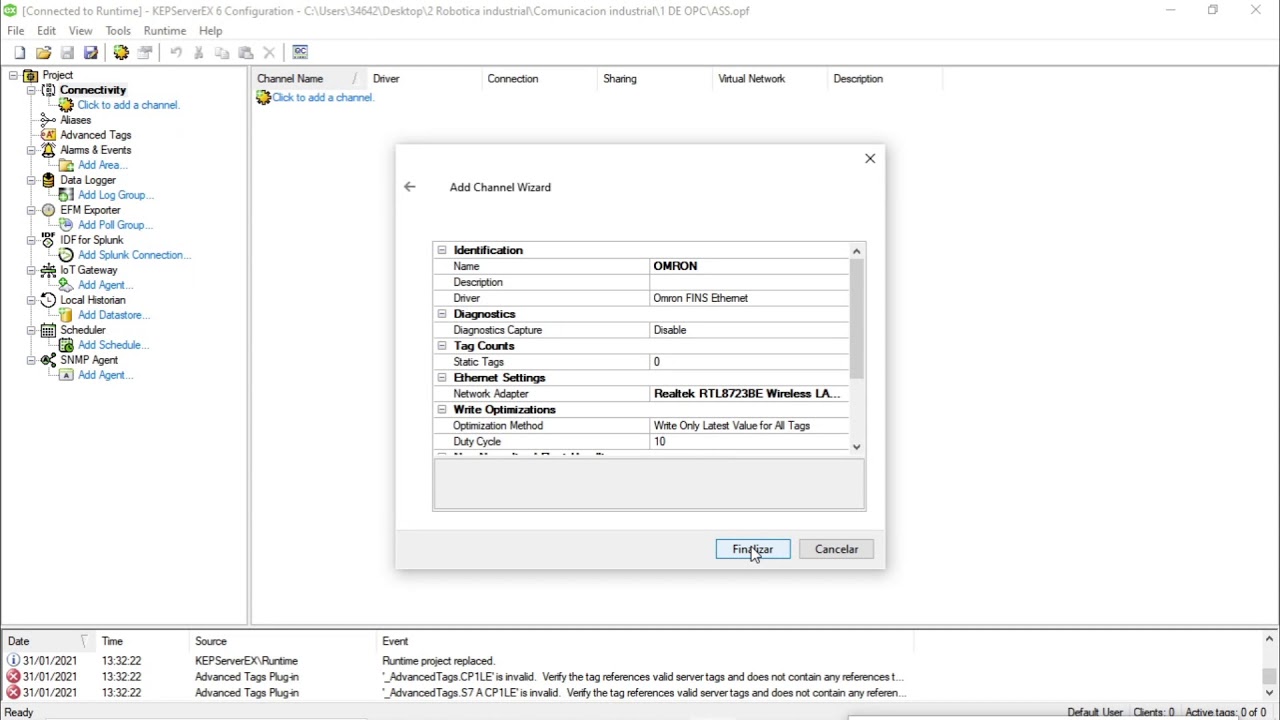Click the Add Log Group... link
Image resolution: width=1280 pixels, height=720 pixels.
coord(116,195)
